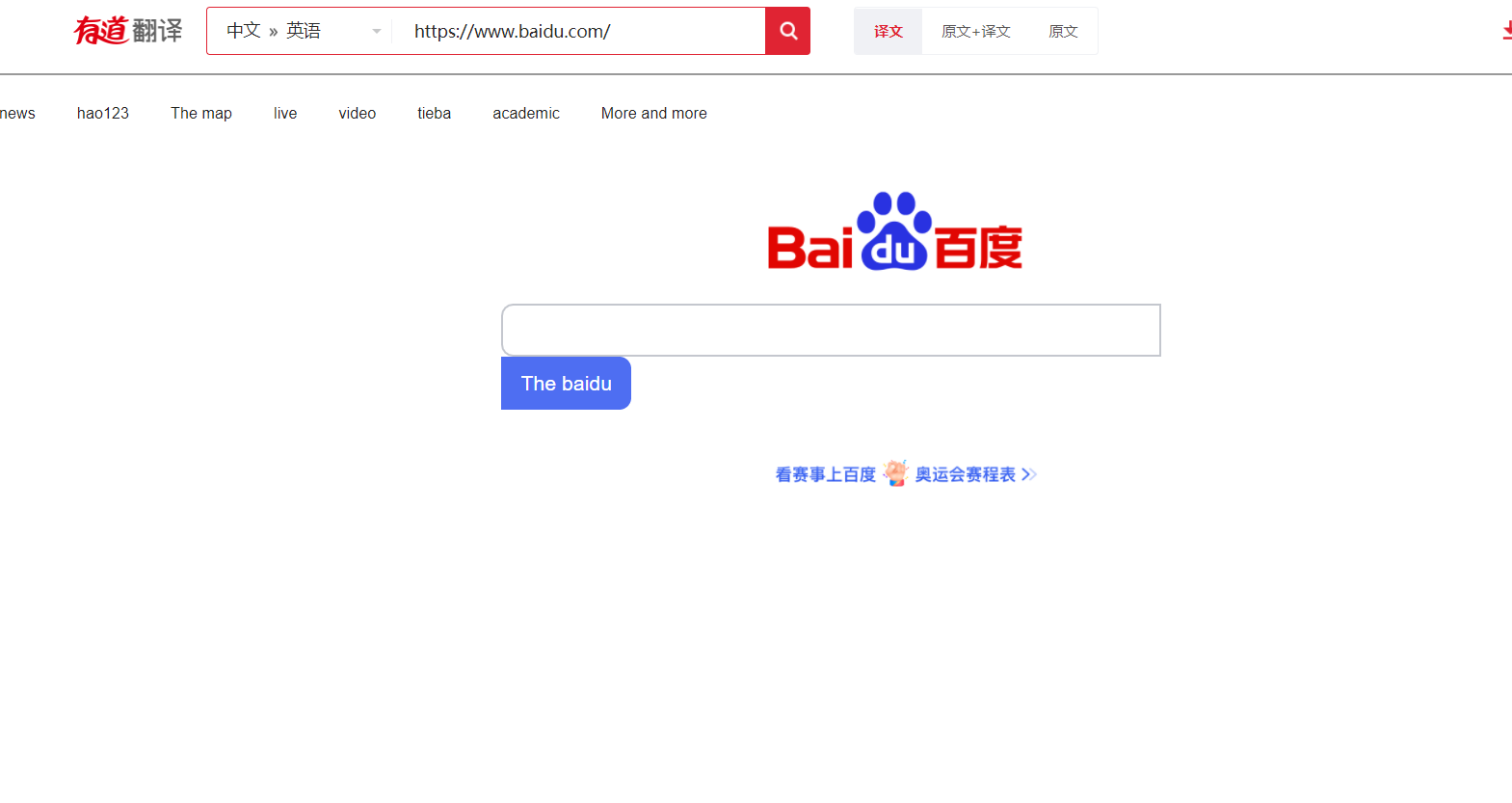Viewport: 1512px width, 803px height.
Task: Click the red download icon at right edge
Action: pyautogui.click(x=1506, y=31)
